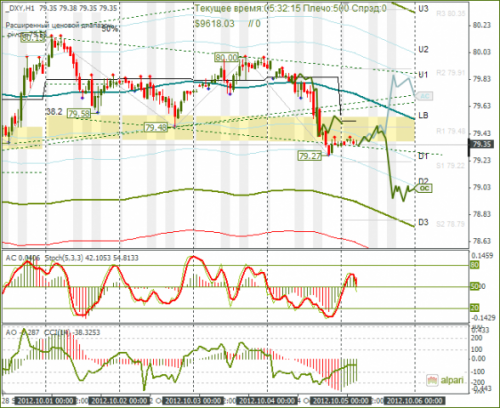Select the 'Текущее время' info line
Viewport: 500px width, 408px height.
[x=290, y=8]
